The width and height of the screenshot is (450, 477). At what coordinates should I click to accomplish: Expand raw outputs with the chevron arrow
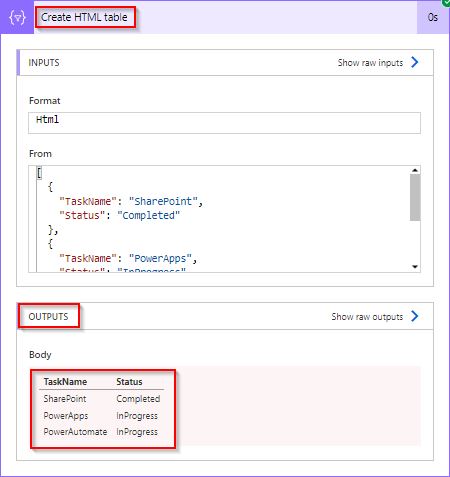[x=414, y=316]
